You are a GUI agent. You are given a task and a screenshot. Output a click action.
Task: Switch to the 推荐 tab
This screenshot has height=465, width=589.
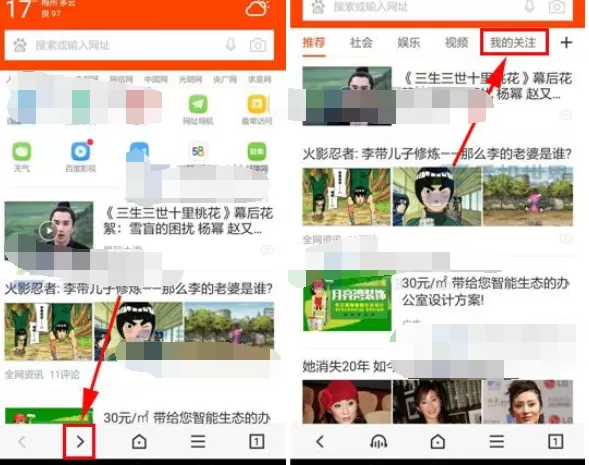click(314, 42)
